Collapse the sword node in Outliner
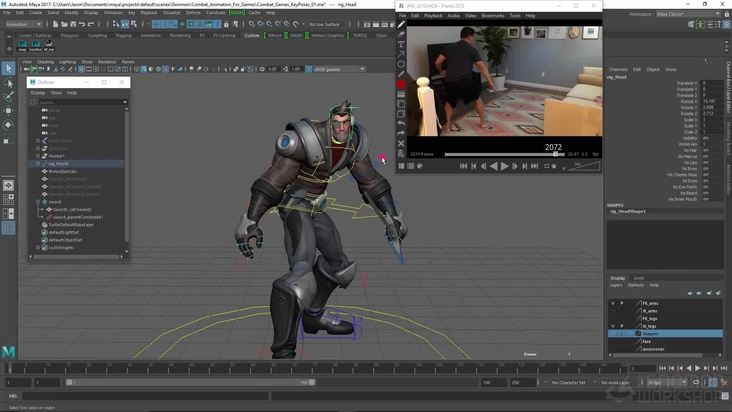The width and height of the screenshot is (732, 412). [38, 202]
